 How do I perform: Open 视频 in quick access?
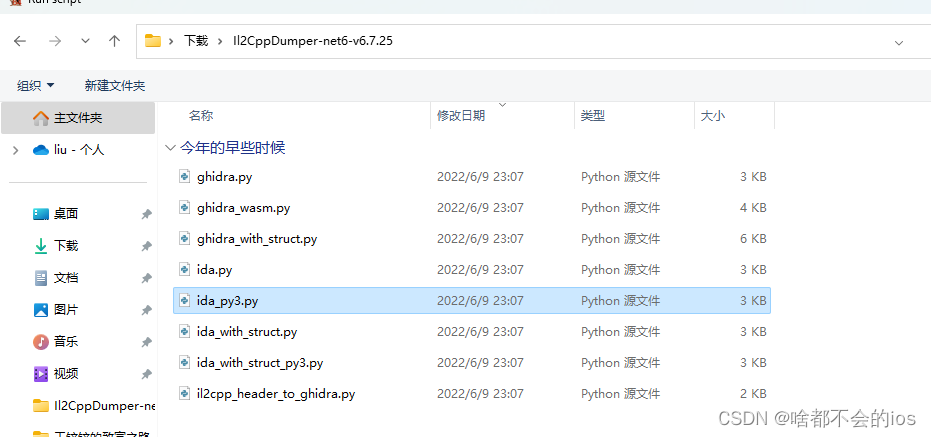66,374
